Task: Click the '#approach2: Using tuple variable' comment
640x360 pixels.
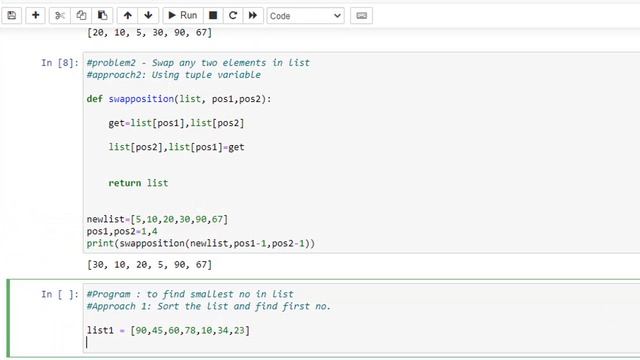Action: [173, 75]
